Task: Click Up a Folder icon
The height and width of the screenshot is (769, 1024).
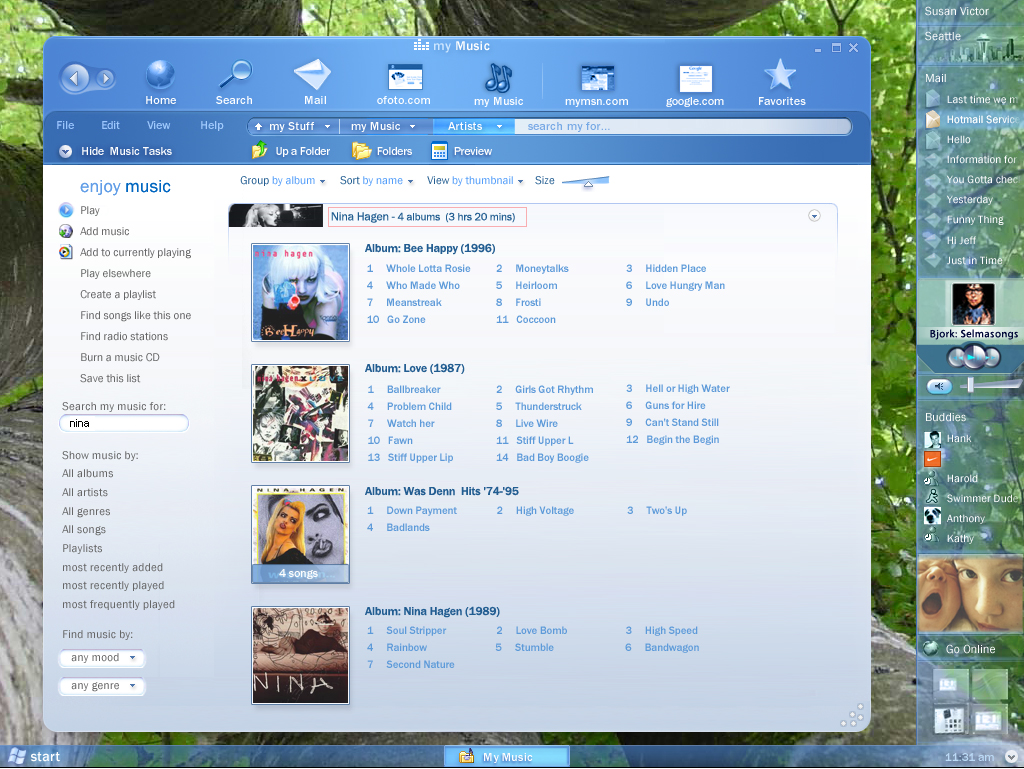Action: click(259, 150)
